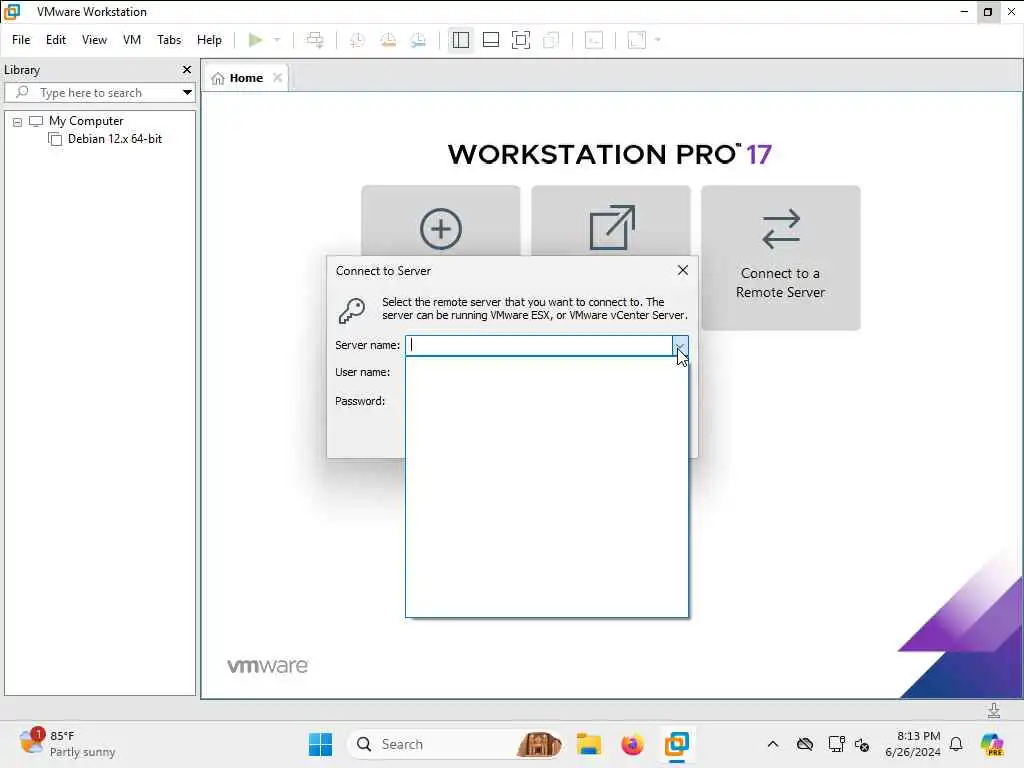Click VMware Workstation taskbar icon

677,744
